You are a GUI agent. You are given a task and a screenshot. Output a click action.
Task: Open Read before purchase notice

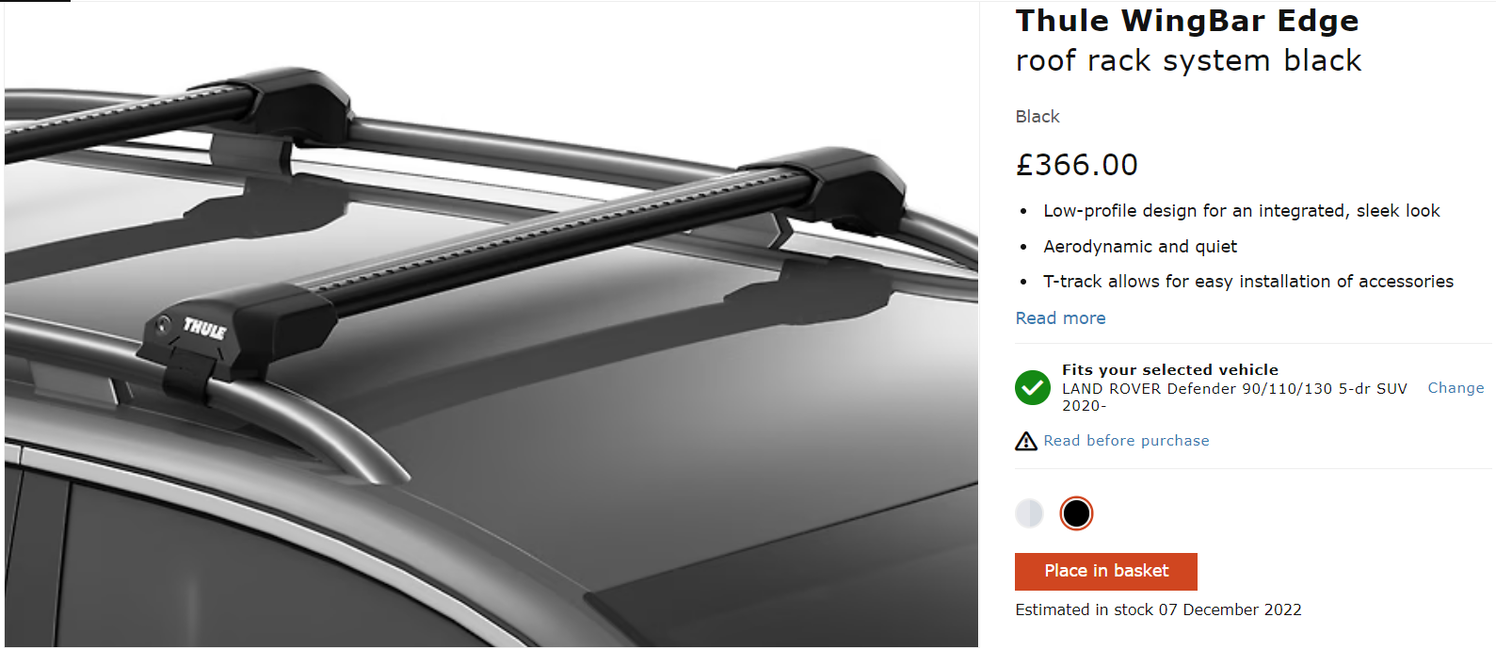point(1126,441)
